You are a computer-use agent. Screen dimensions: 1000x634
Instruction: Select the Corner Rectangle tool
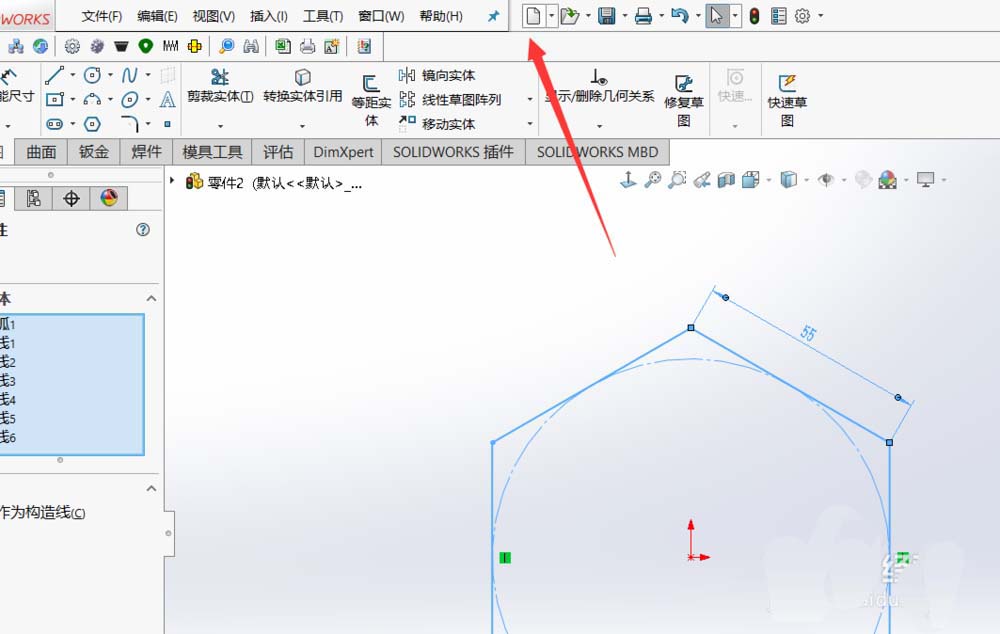pos(55,100)
